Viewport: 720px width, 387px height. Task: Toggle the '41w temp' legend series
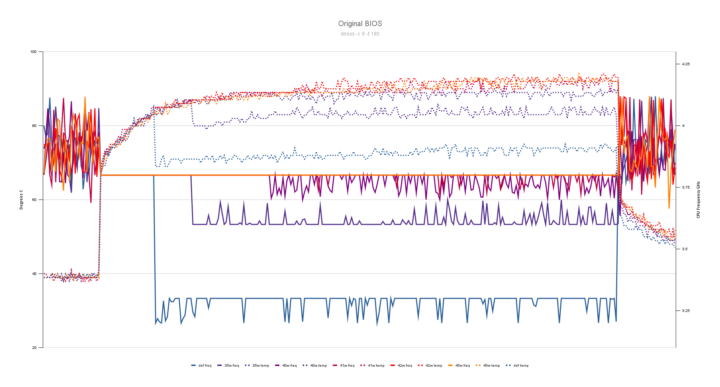tap(372, 365)
